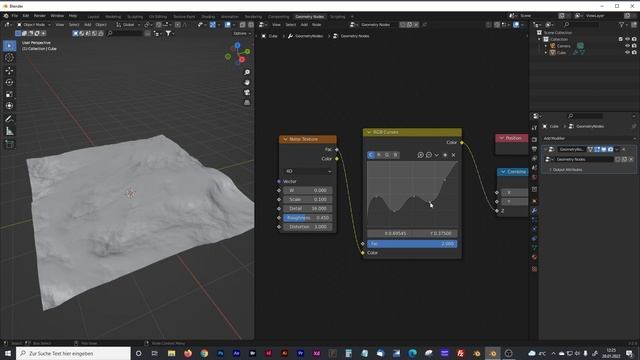Click the Windows search box
640x360 pixels.
[73, 353]
